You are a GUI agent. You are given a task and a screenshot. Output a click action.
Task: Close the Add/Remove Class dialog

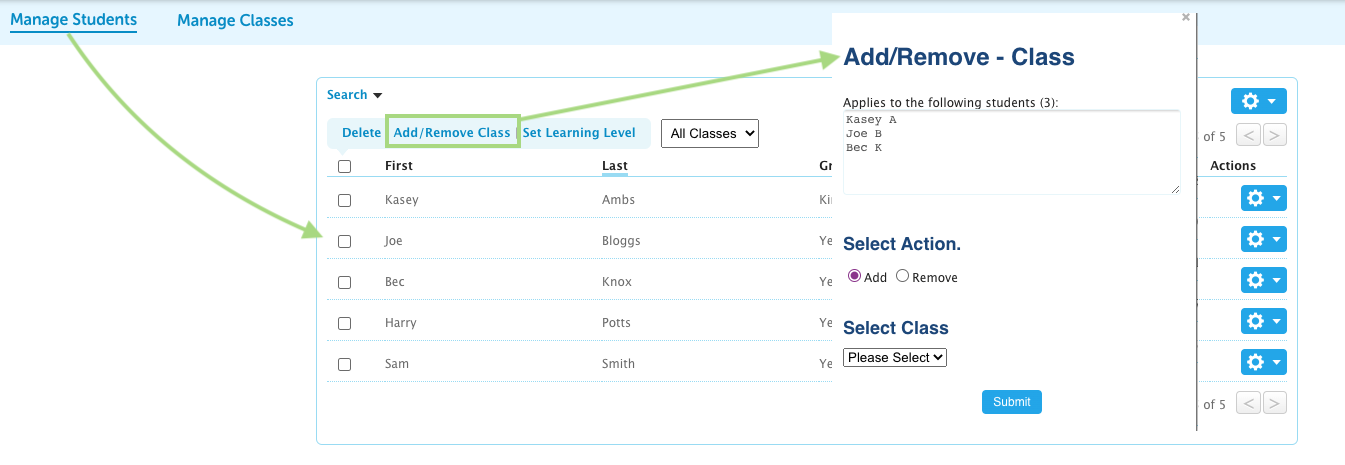click(1186, 17)
